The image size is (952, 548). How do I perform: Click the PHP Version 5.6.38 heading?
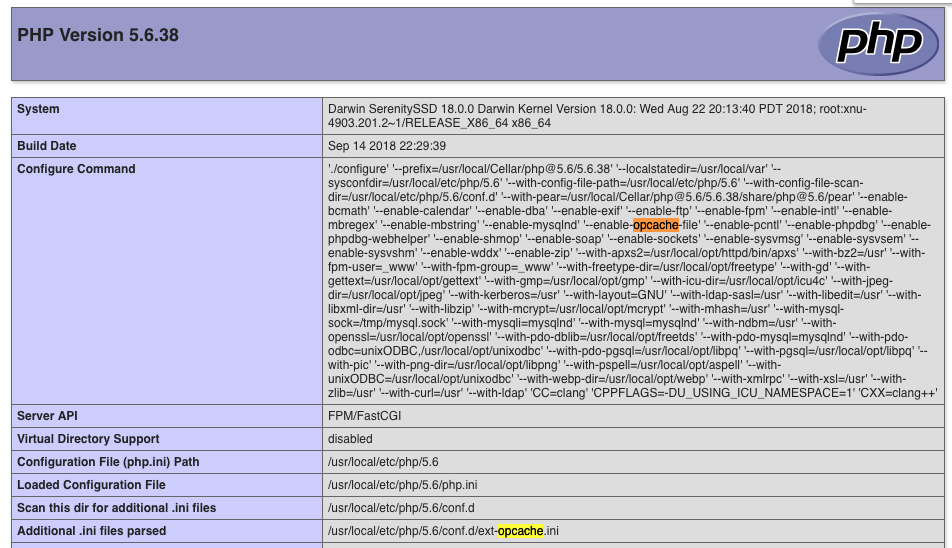(98, 35)
